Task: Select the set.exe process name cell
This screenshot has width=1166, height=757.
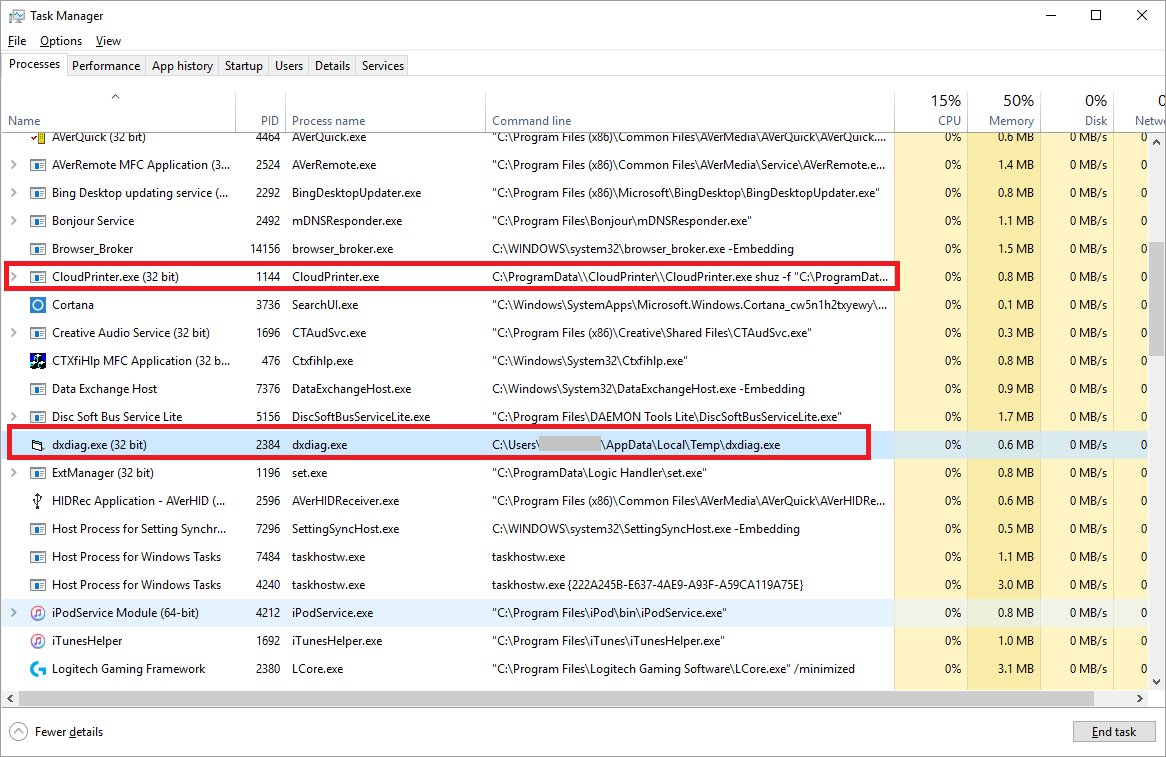Action: point(309,473)
